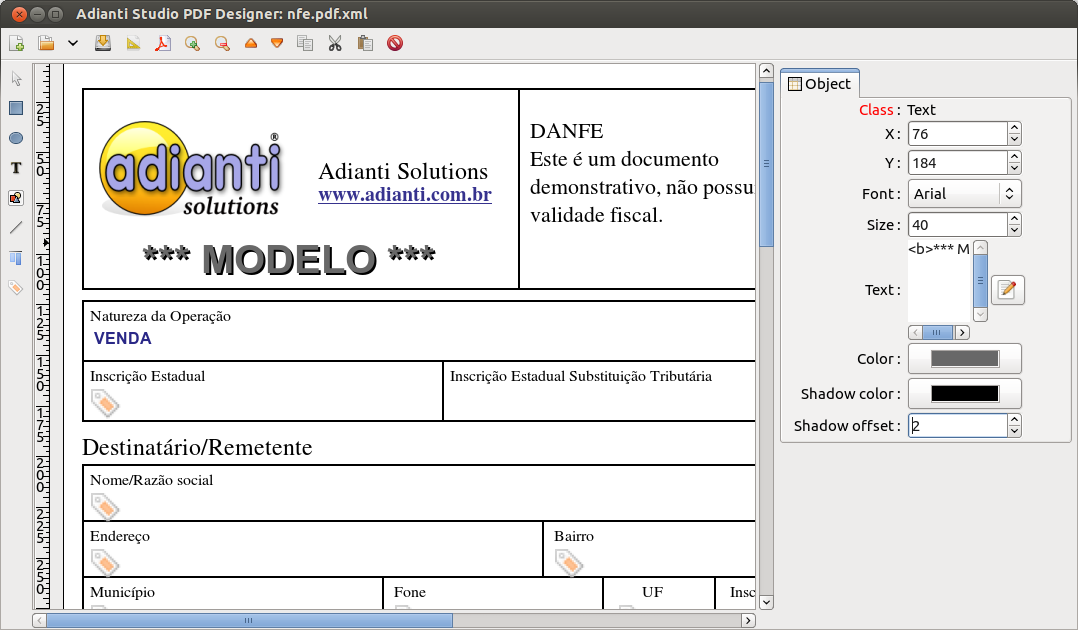Copy the selected object

tap(305, 43)
